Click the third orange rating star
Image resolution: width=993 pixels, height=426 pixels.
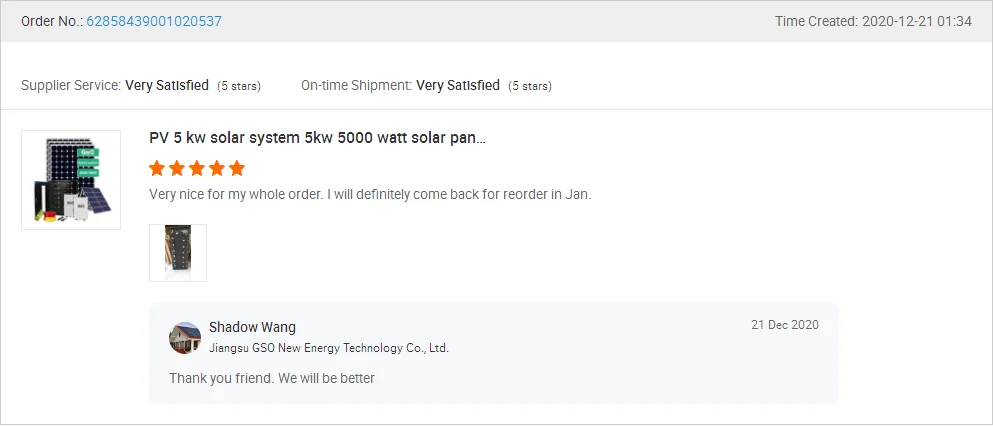point(197,168)
